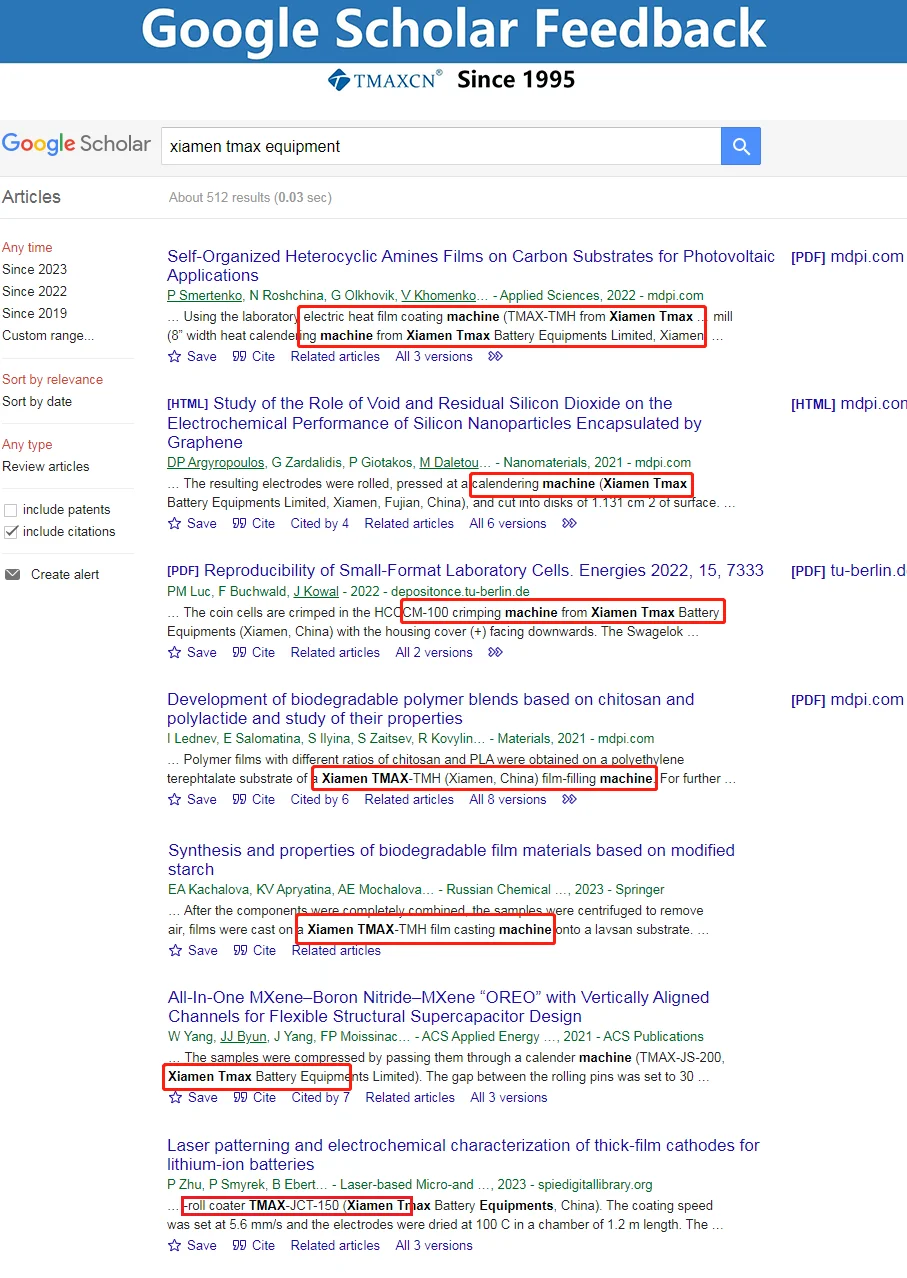Enable the include patents checkbox
Screen dimensions: 907x1278
(x=11, y=510)
